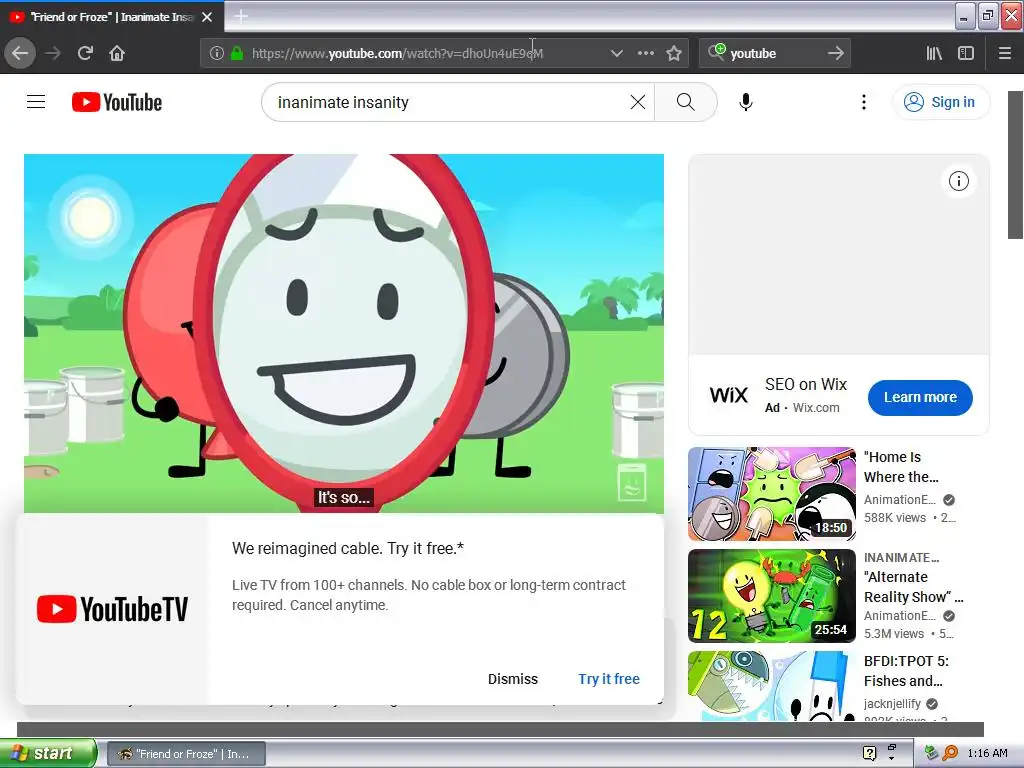1024x768 pixels.
Task: Click Try it free for YouTube TV
Action: point(609,679)
